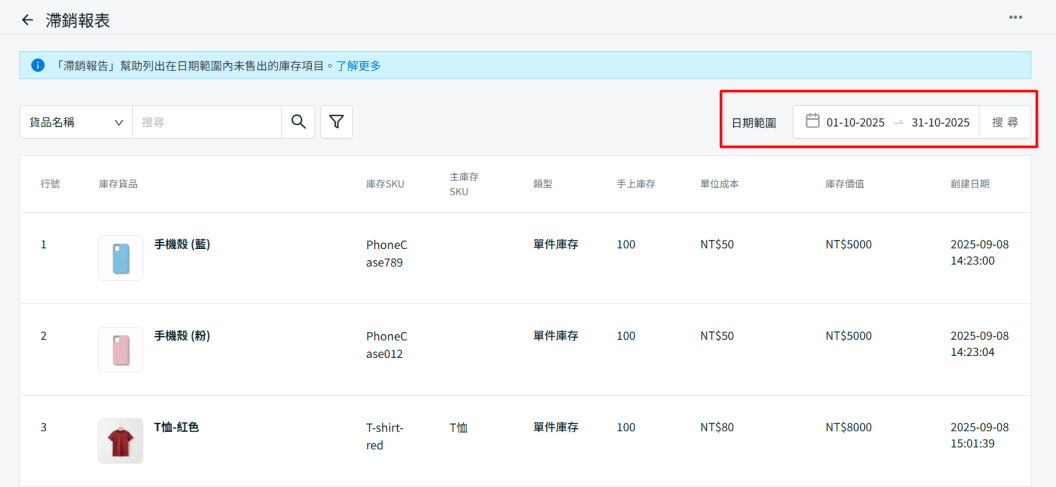Click the blue phone case thumbnail
The width and height of the screenshot is (1056, 487).
(x=120, y=258)
